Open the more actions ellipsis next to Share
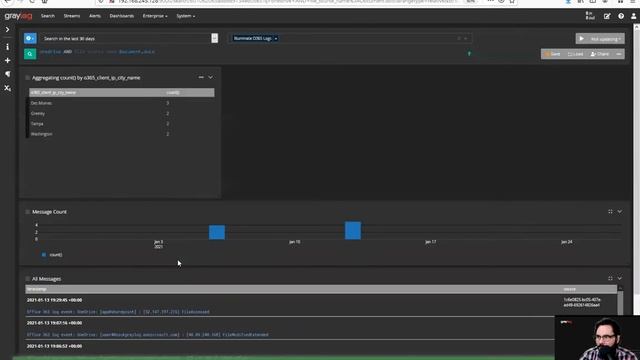The image size is (640, 360). pyautogui.click(x=619, y=54)
